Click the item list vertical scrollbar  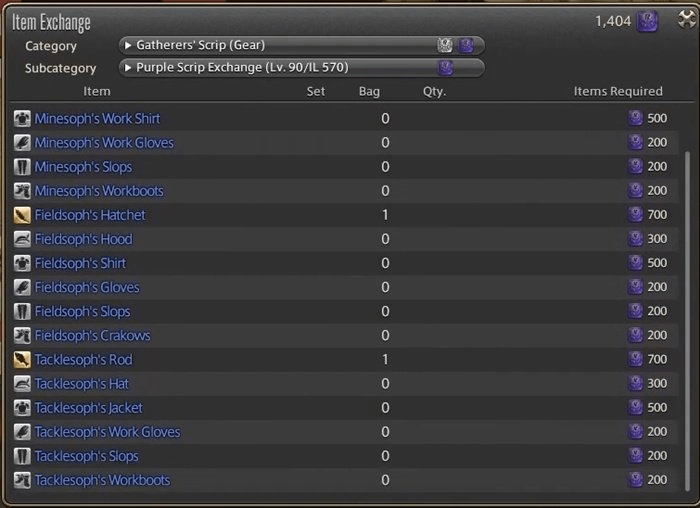687,321
